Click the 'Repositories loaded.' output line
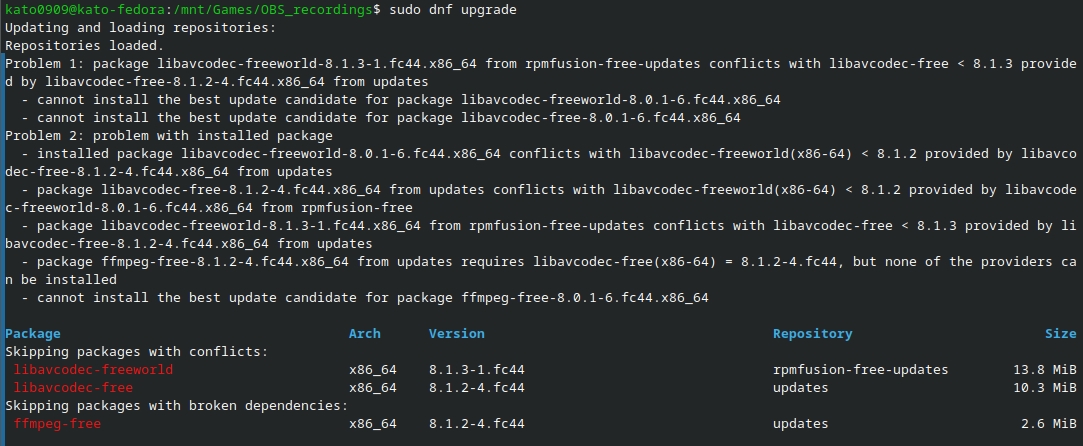 tap(85, 46)
